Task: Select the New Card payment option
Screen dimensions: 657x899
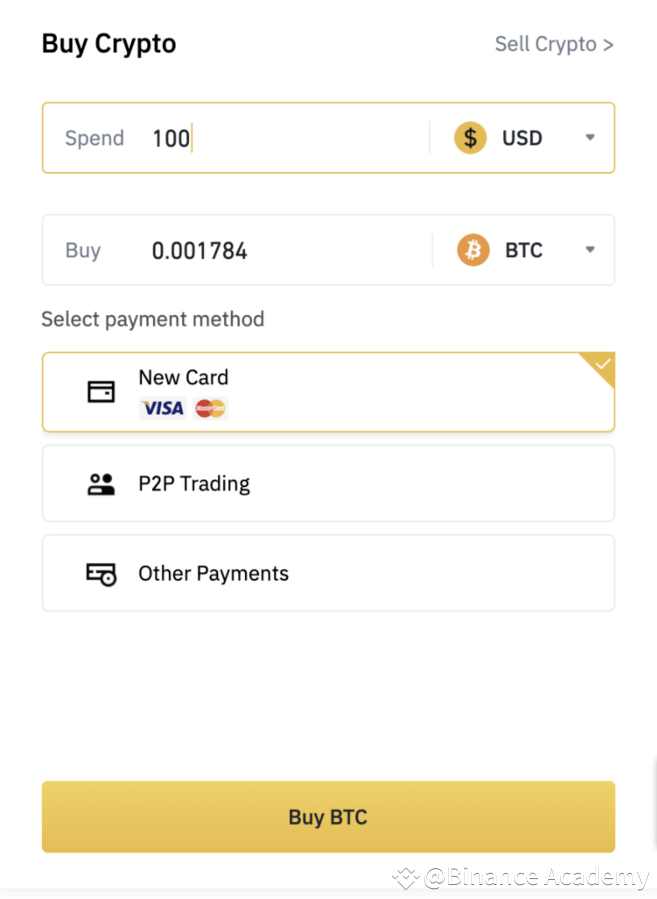Action: click(328, 392)
